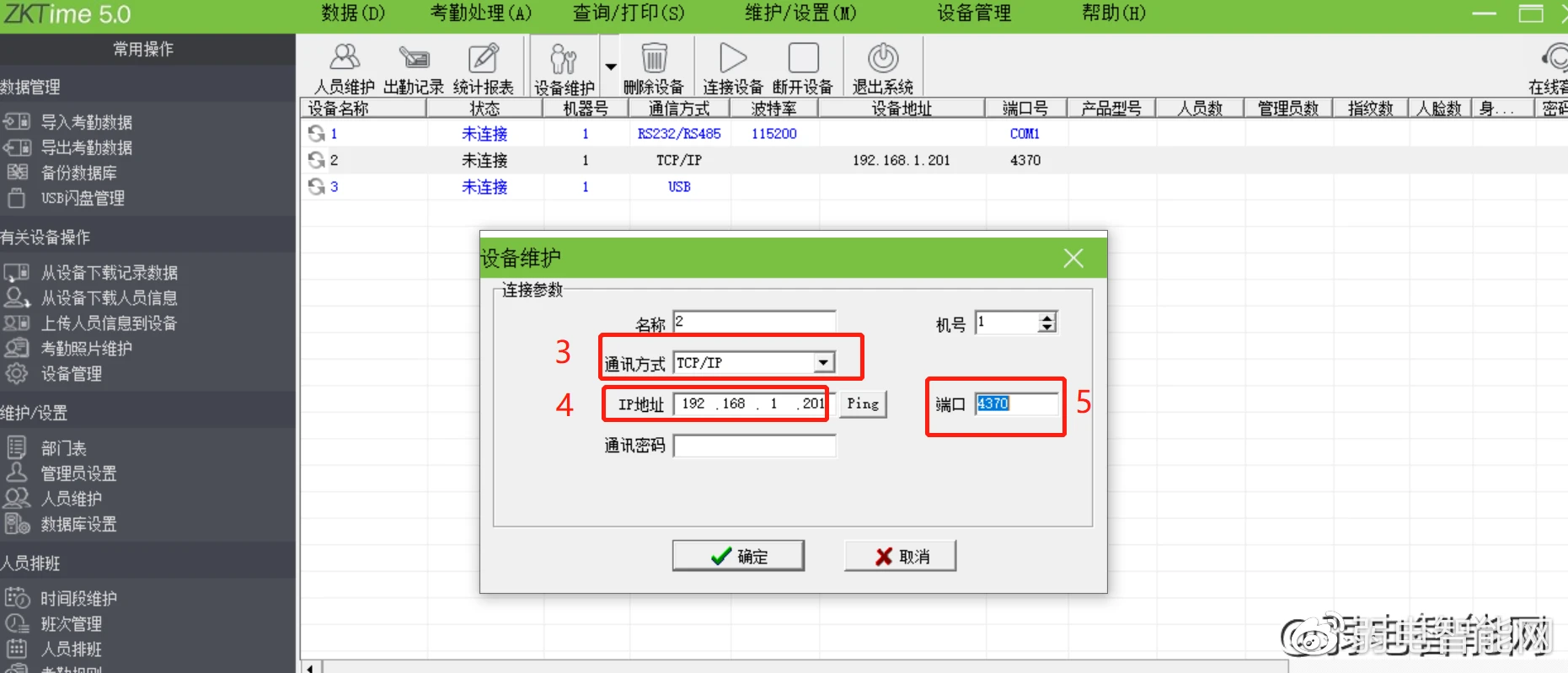Collapse 人员排班 sidebar section header
Screen dimensions: 1568x673
(147, 563)
